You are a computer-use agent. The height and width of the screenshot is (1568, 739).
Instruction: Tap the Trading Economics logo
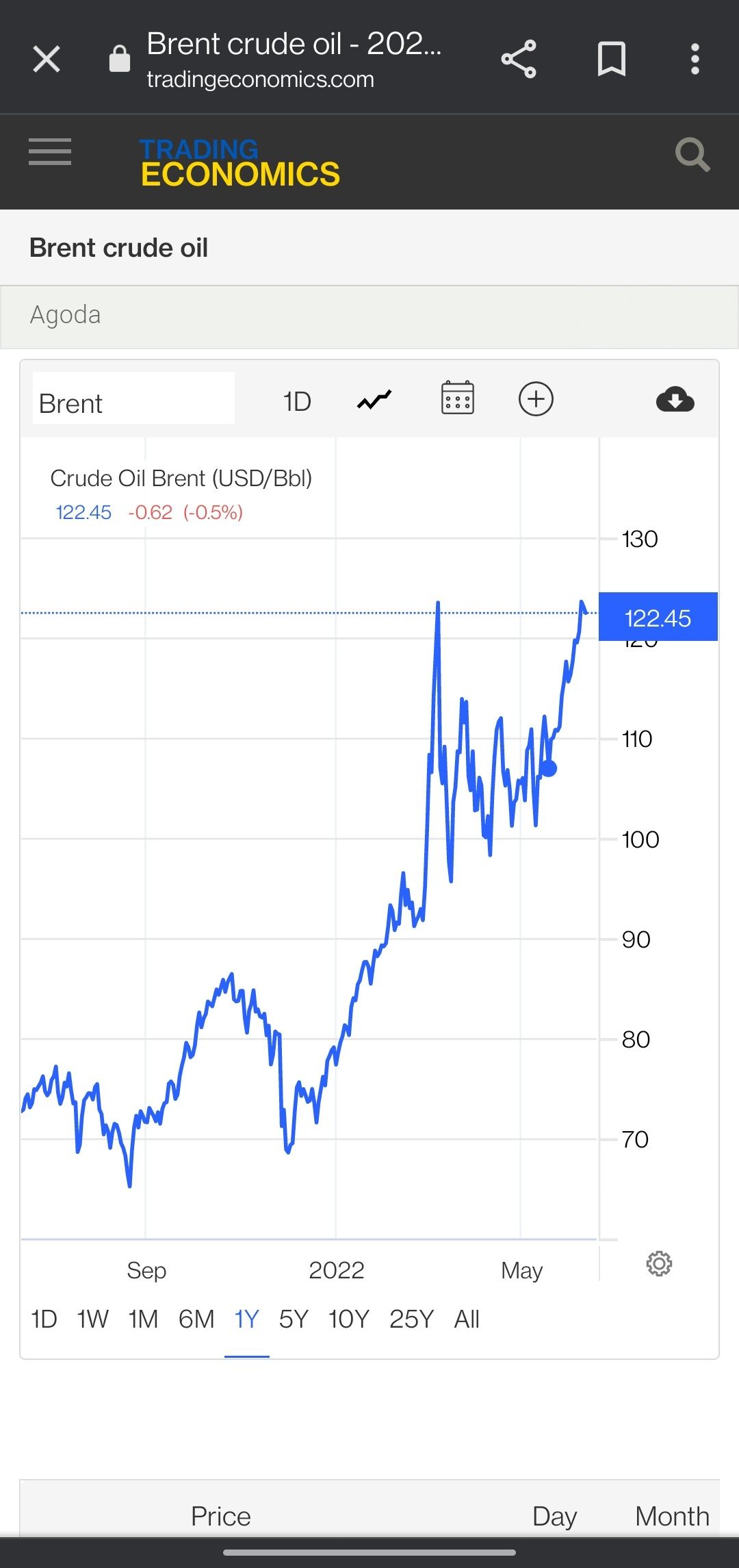tap(239, 163)
